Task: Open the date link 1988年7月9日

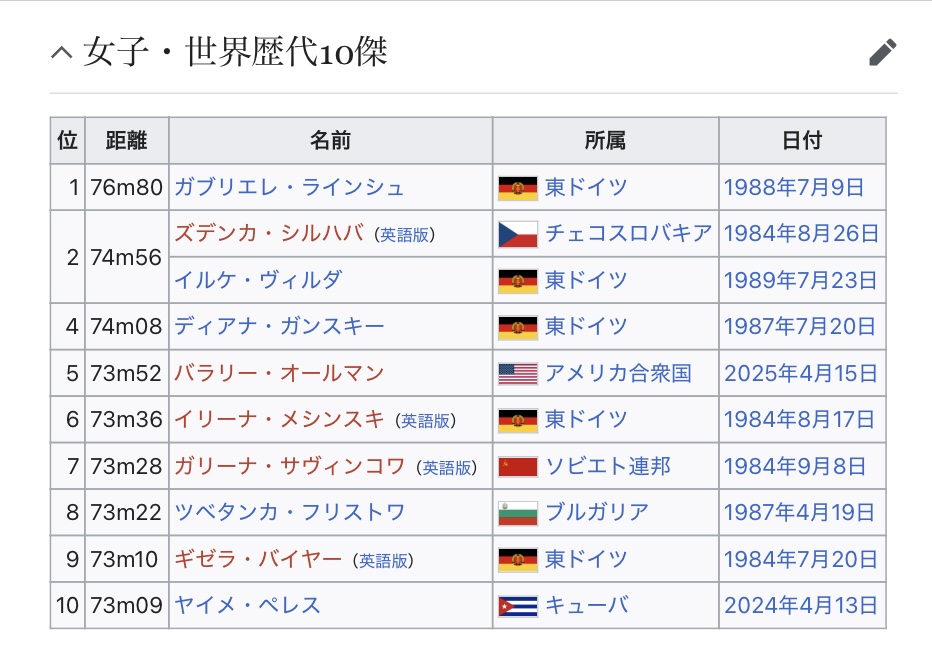Action: pos(793,187)
